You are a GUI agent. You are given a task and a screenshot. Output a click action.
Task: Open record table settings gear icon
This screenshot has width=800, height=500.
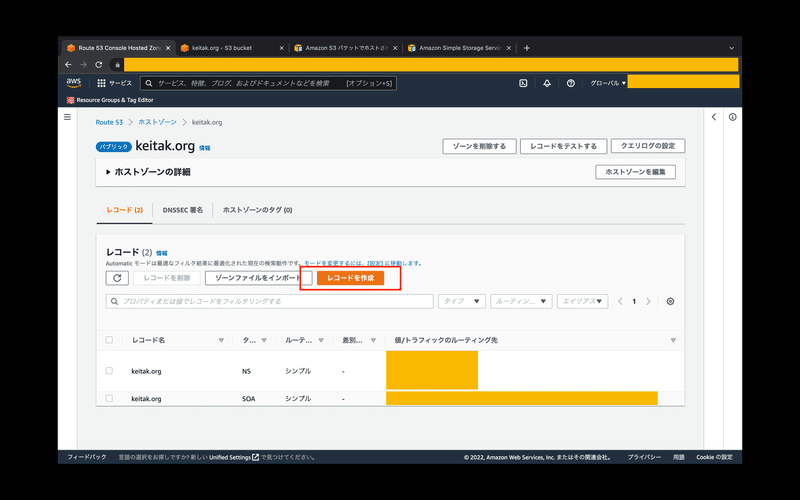[670, 302]
